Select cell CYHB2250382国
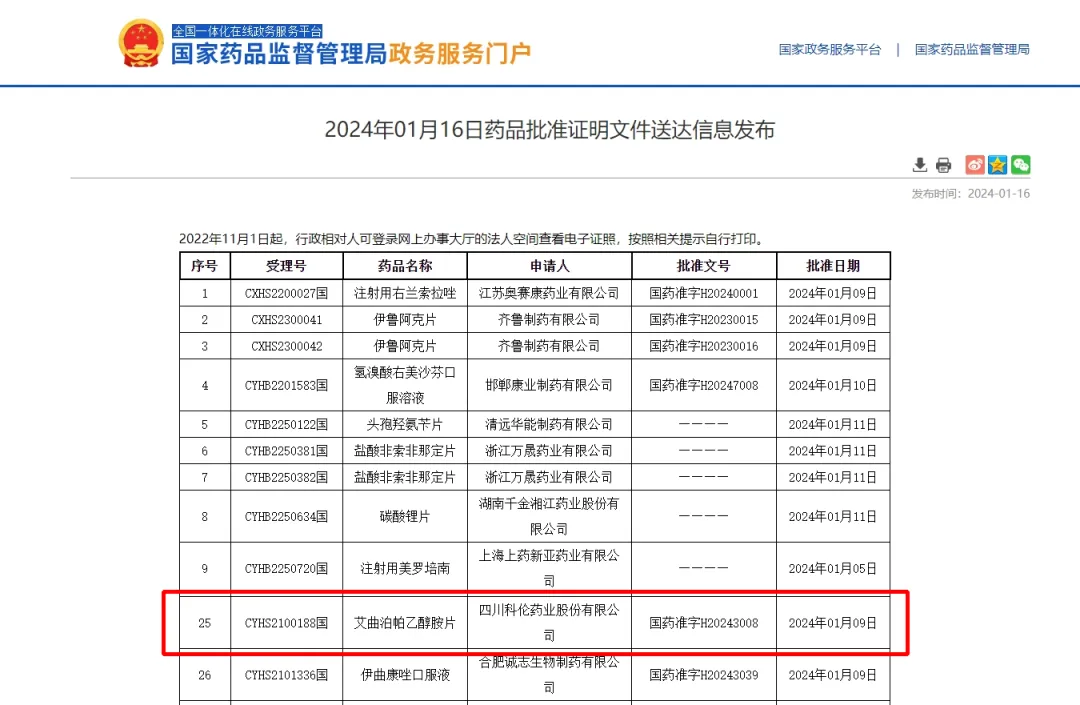This screenshot has width=1080, height=705. pyautogui.click(x=287, y=477)
